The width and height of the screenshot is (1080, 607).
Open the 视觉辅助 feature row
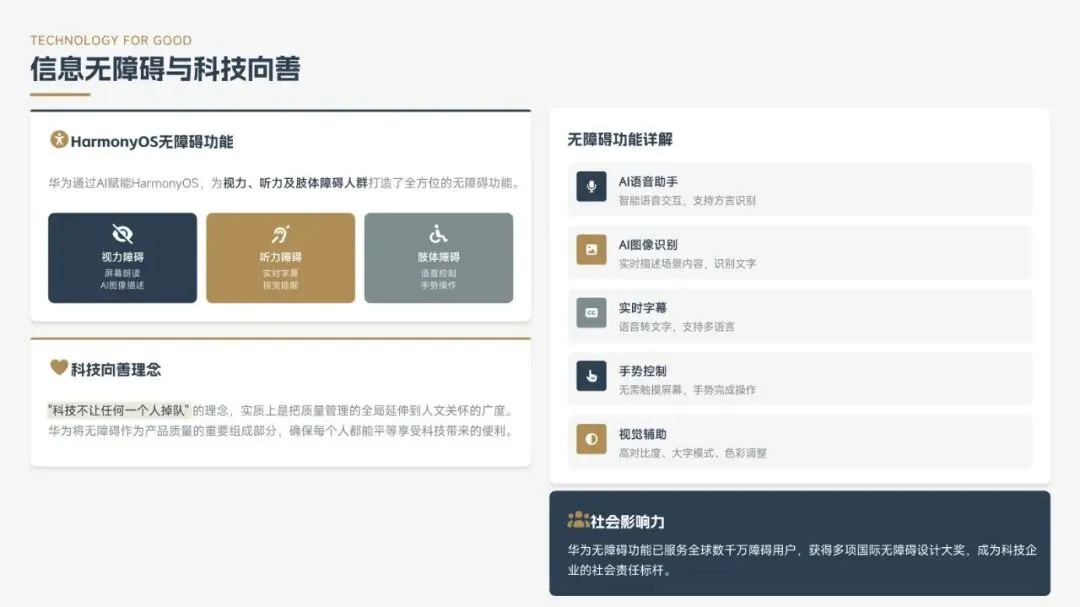pos(800,442)
